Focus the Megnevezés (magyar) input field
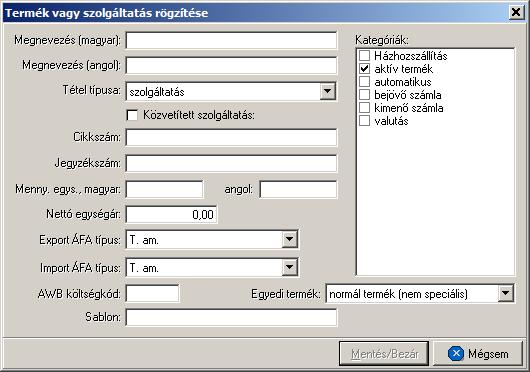 [231, 41]
